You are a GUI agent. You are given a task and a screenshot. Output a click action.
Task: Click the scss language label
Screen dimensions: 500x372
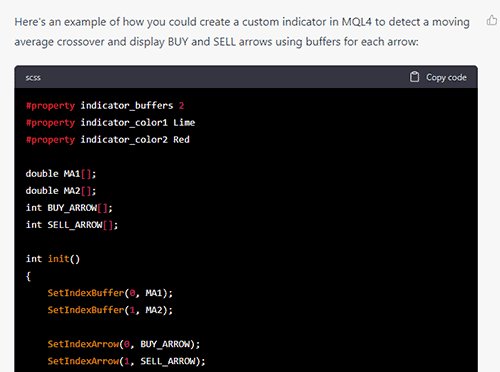click(33, 78)
